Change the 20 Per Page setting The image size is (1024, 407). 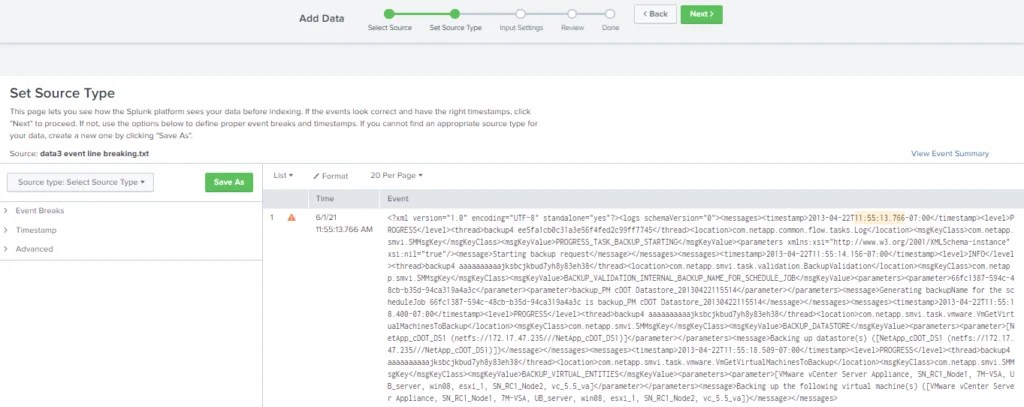[396, 176]
